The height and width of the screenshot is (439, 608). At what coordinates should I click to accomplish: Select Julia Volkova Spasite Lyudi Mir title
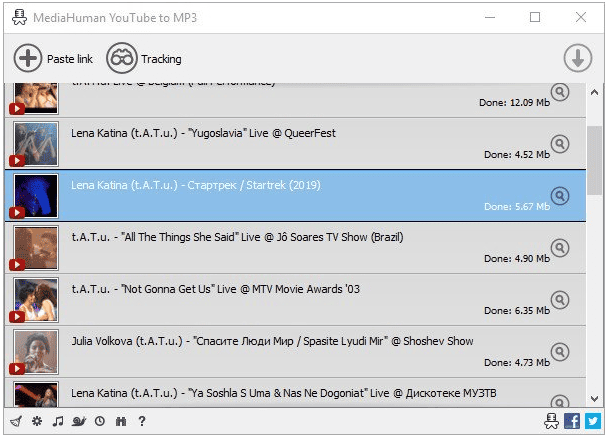272,341
